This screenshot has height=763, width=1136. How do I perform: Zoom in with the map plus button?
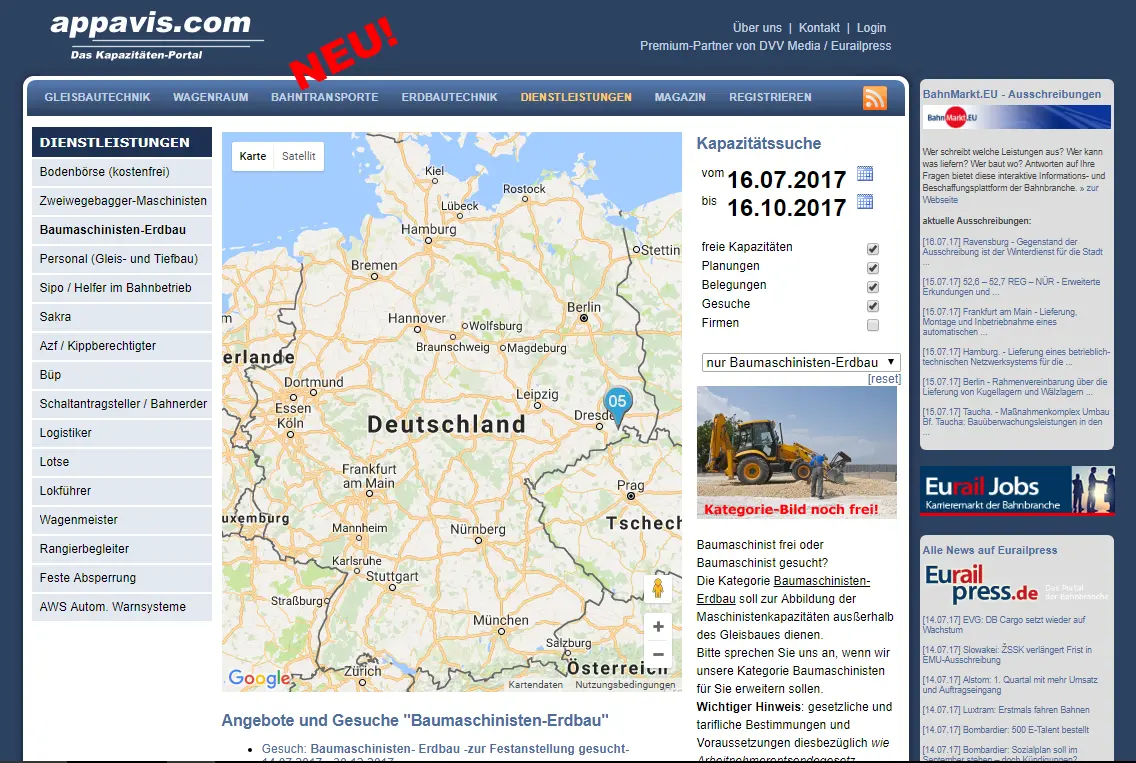tap(658, 627)
